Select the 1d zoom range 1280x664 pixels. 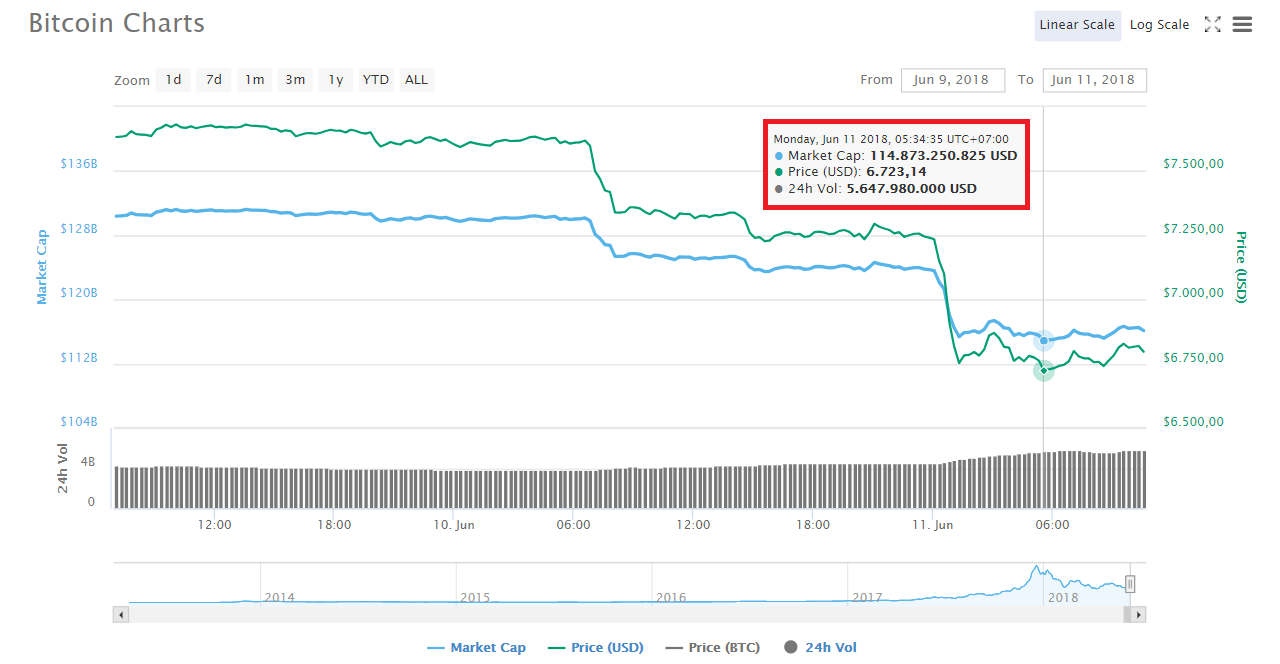coord(173,80)
